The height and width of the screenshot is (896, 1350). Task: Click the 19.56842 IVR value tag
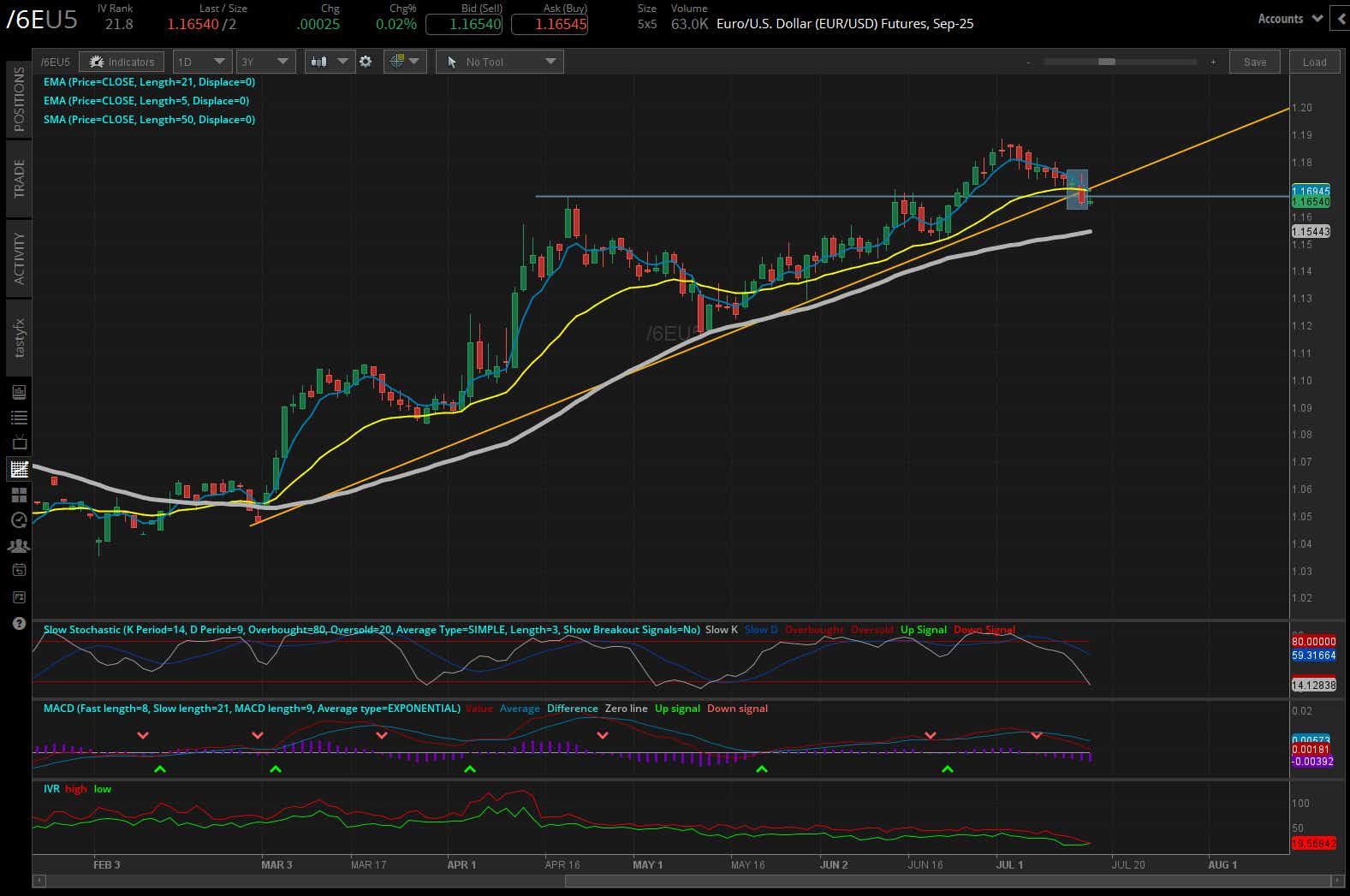coord(1313,844)
